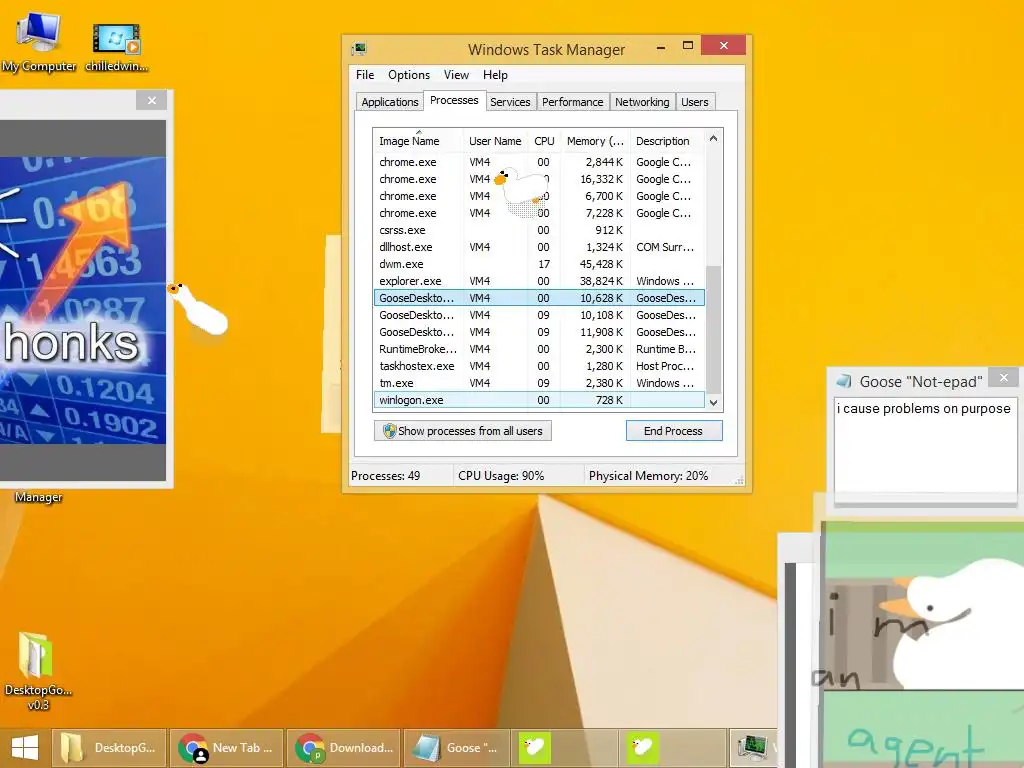The width and height of the screenshot is (1024, 768).
Task: Click the process list scrollbar thumb
Action: (713, 330)
